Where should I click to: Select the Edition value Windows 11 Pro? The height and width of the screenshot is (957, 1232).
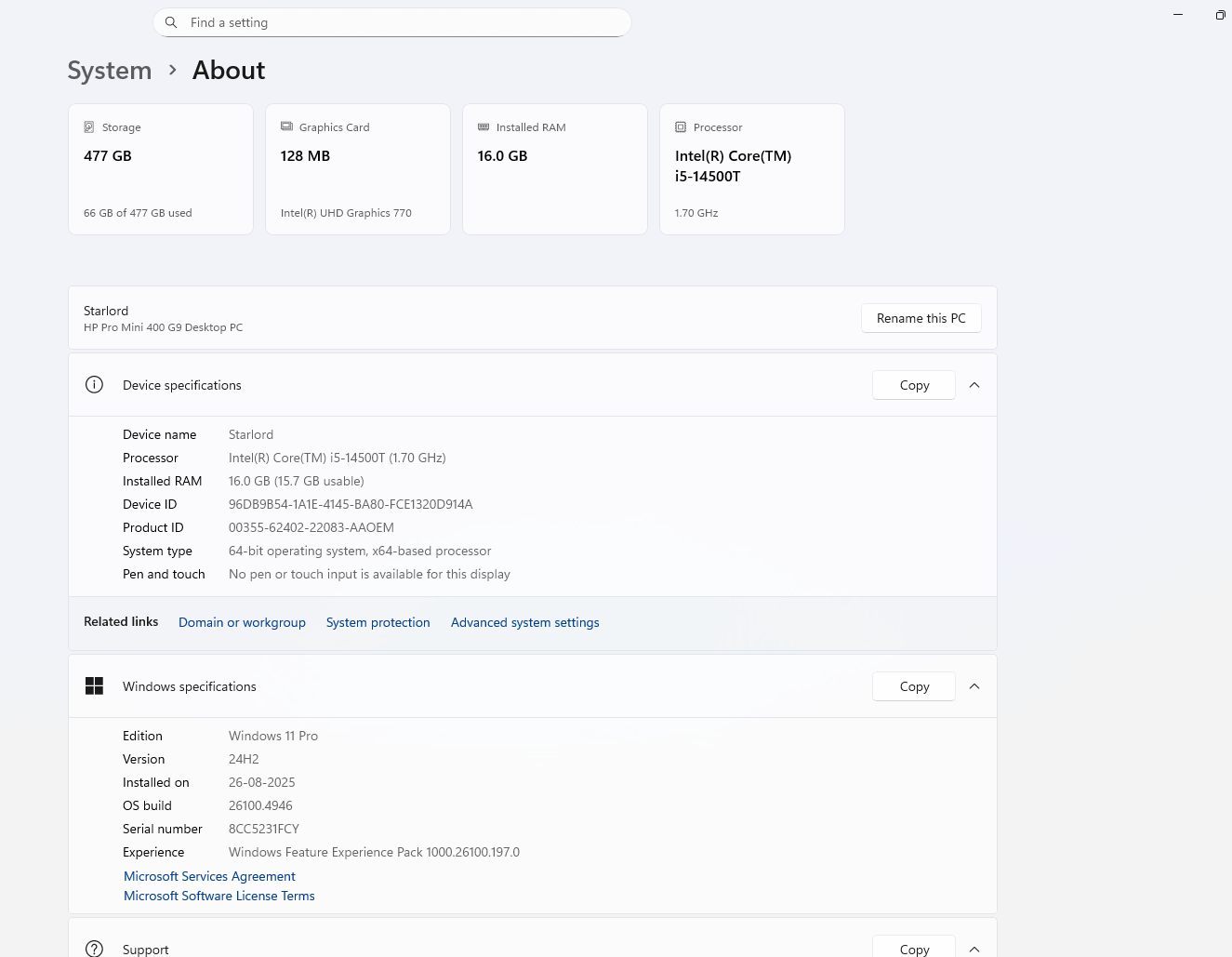click(273, 736)
